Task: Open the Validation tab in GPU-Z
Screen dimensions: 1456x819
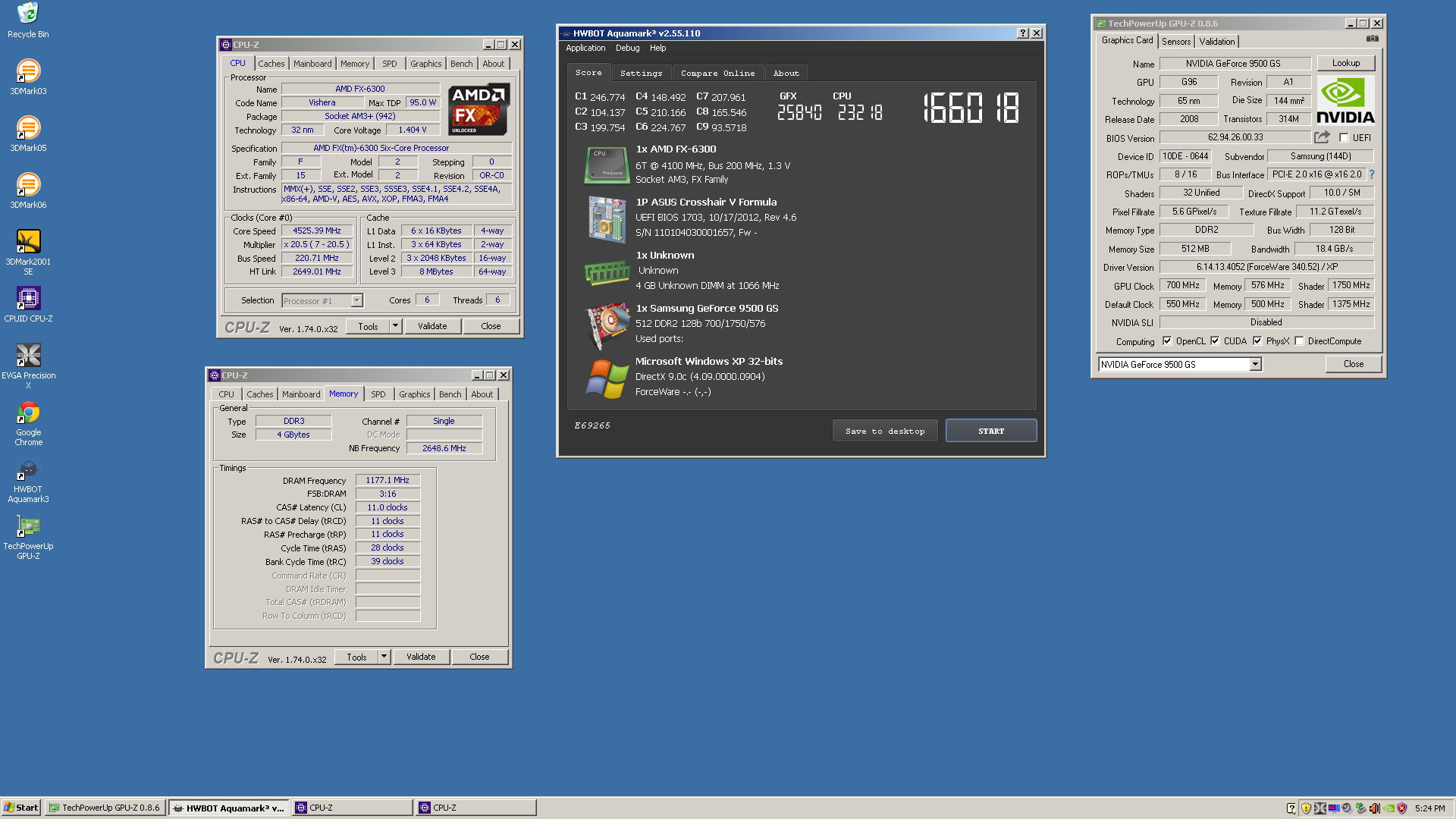Action: (x=1217, y=42)
